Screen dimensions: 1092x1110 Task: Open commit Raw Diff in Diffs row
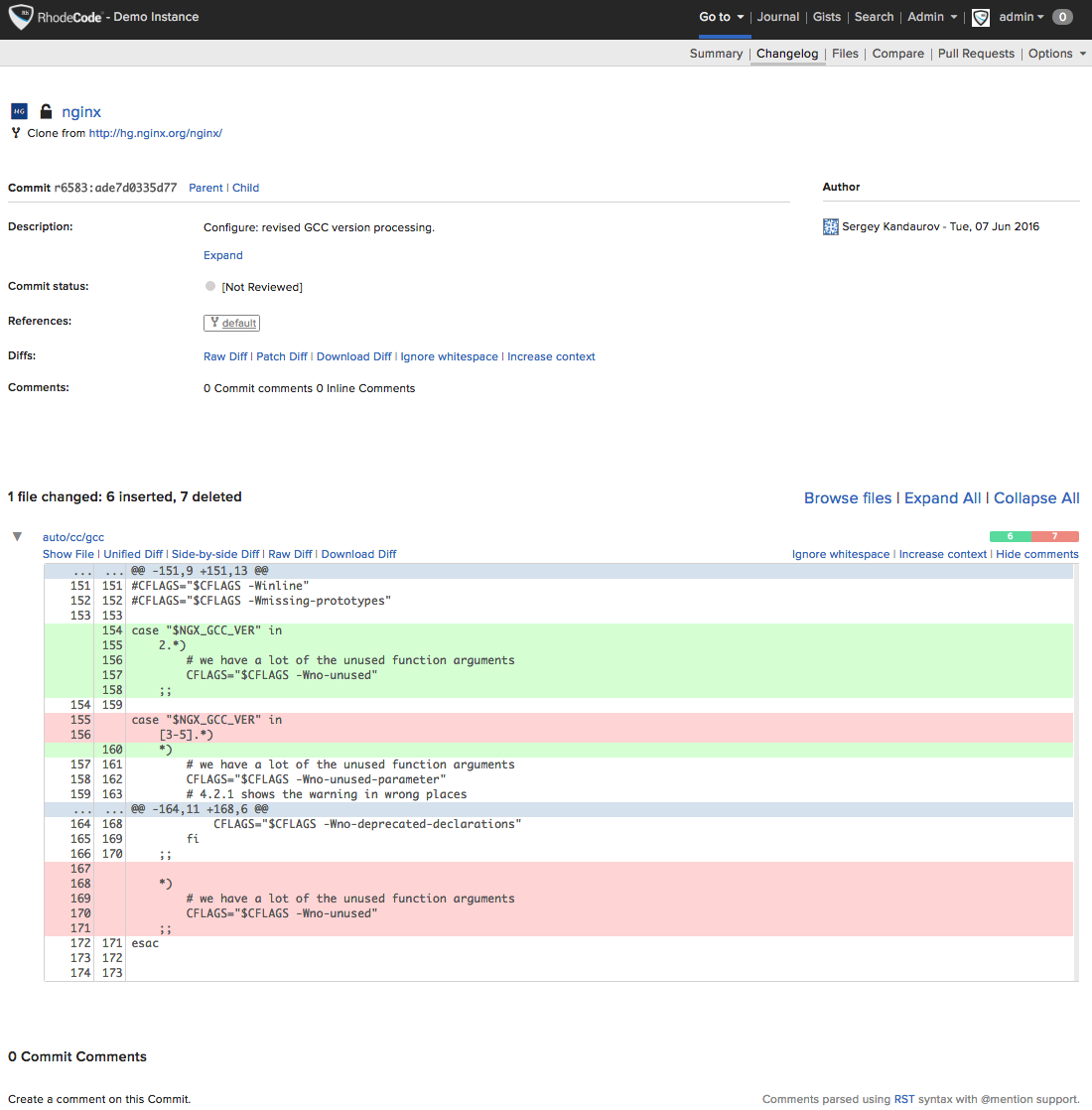tap(225, 356)
